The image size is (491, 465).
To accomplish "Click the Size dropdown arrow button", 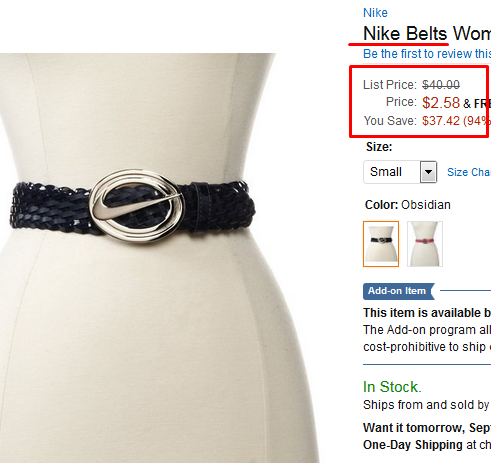I will tap(428, 172).
